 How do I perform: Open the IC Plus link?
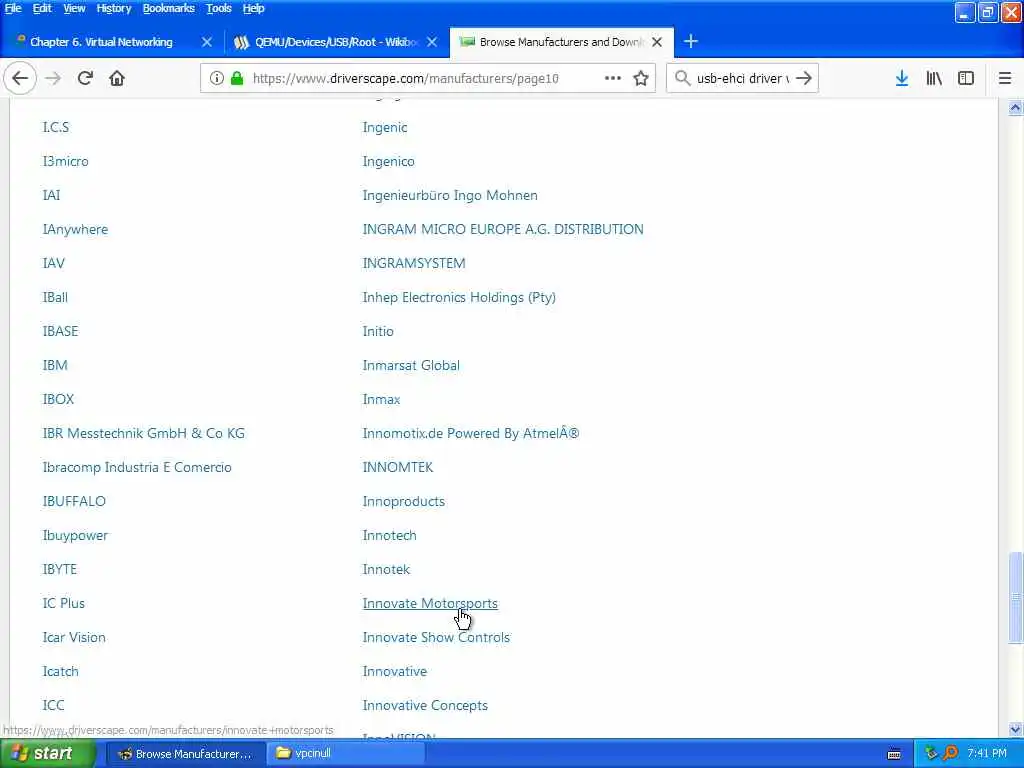[63, 603]
